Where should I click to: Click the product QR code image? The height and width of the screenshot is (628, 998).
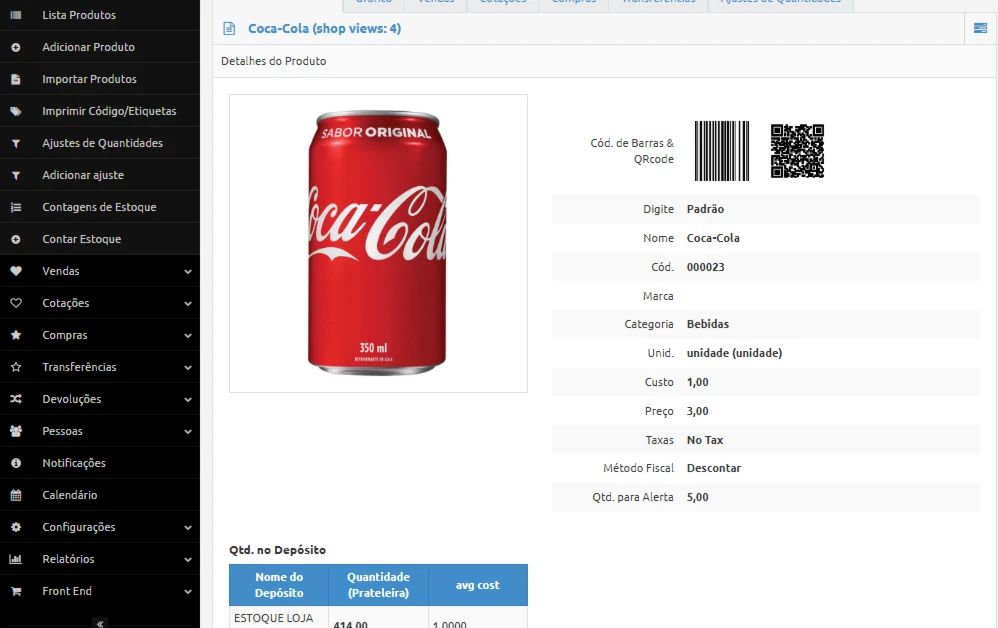pyautogui.click(x=797, y=151)
